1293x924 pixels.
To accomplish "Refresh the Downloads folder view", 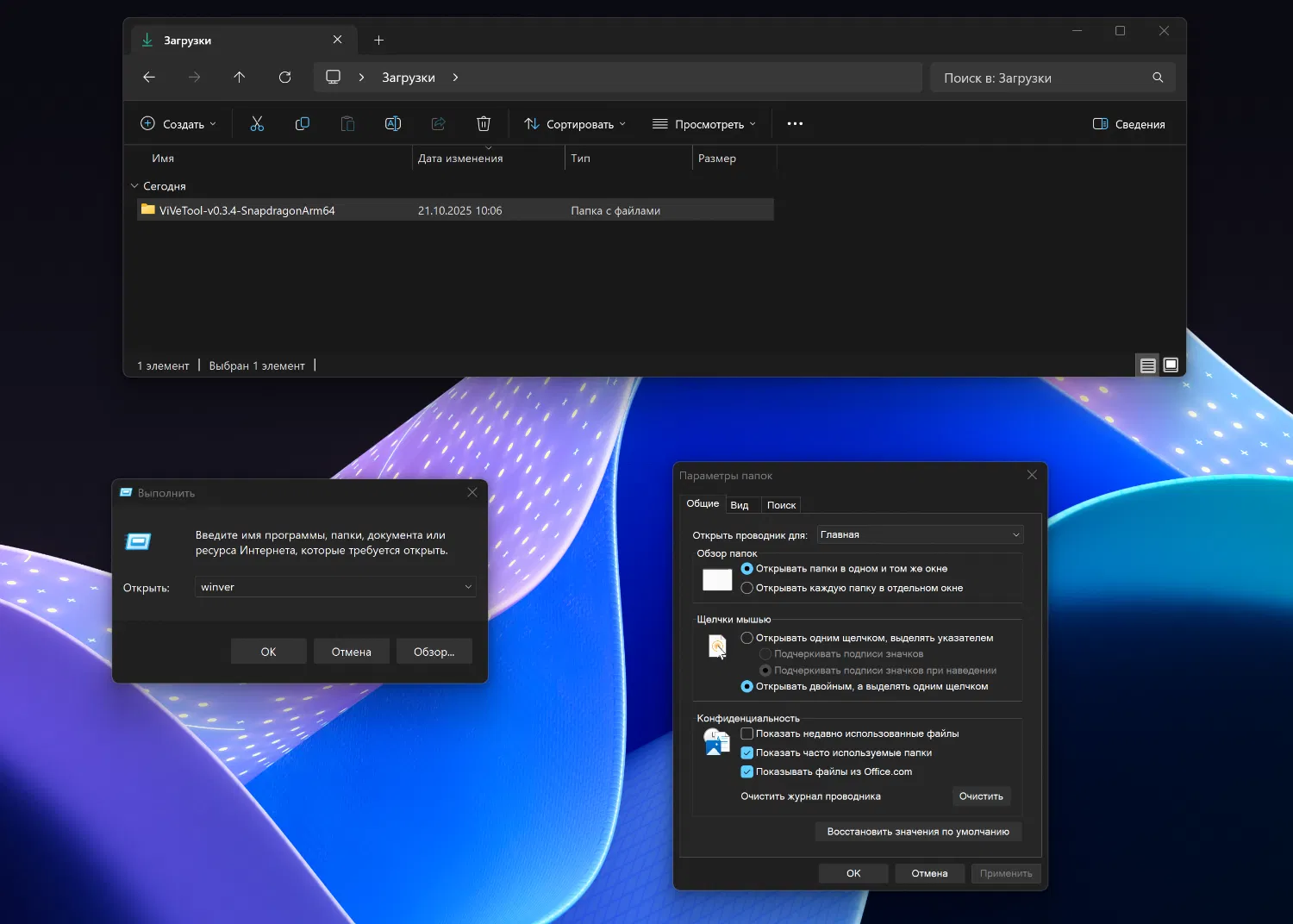I will (284, 78).
